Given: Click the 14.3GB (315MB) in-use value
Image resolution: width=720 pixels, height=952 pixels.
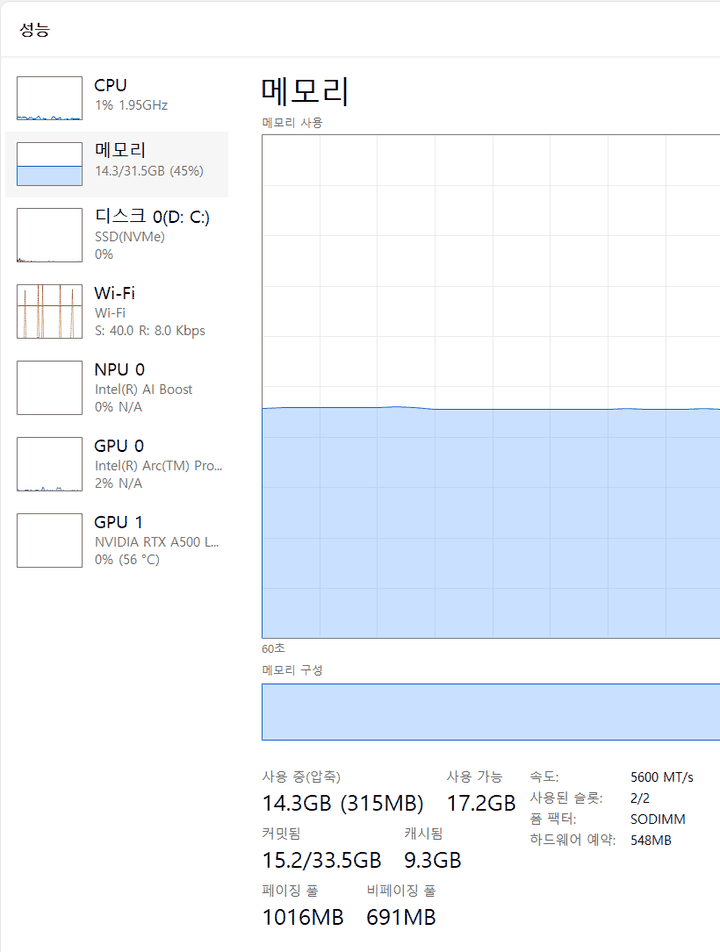Looking at the screenshot, I should 342,803.
